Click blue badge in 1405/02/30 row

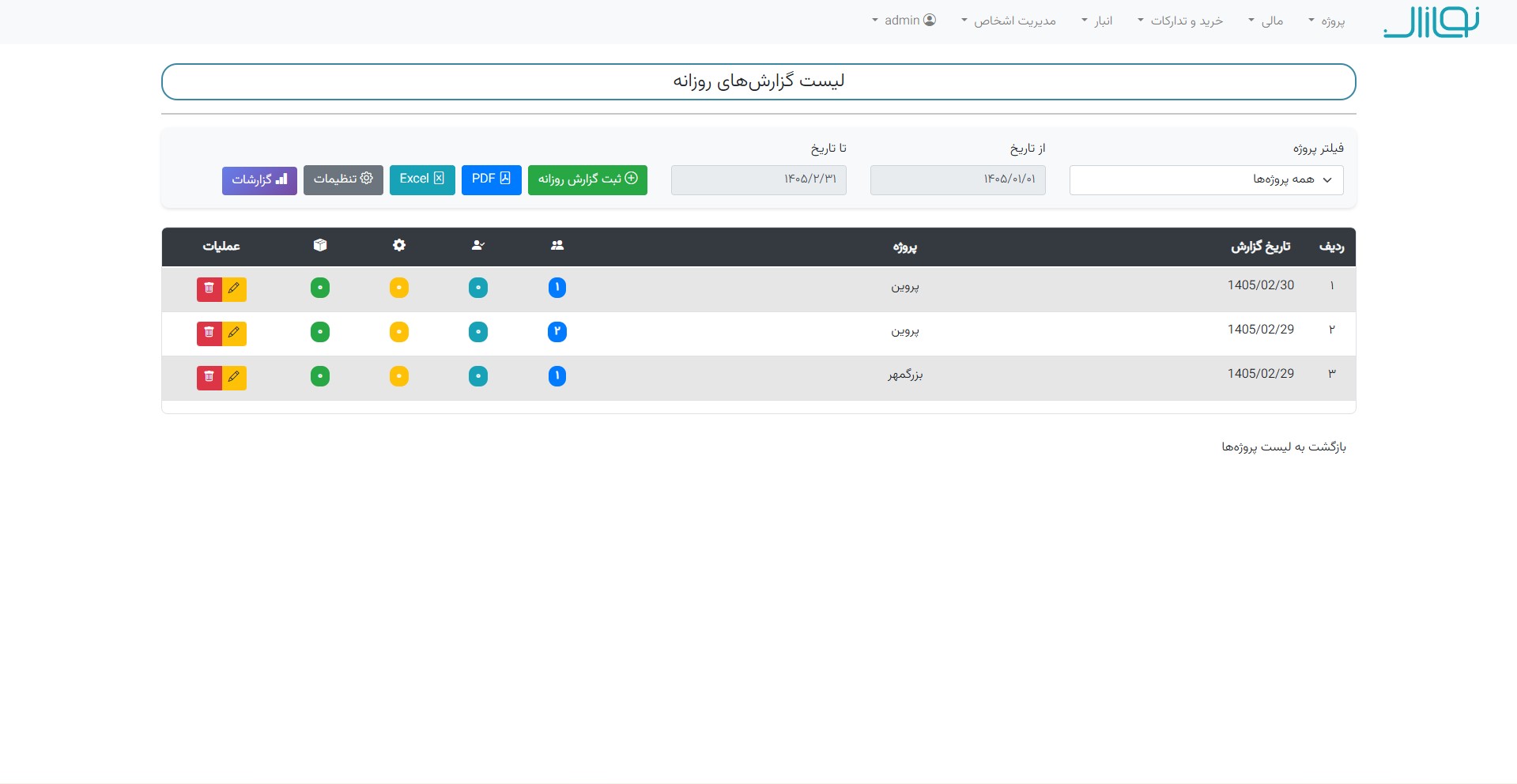557,288
